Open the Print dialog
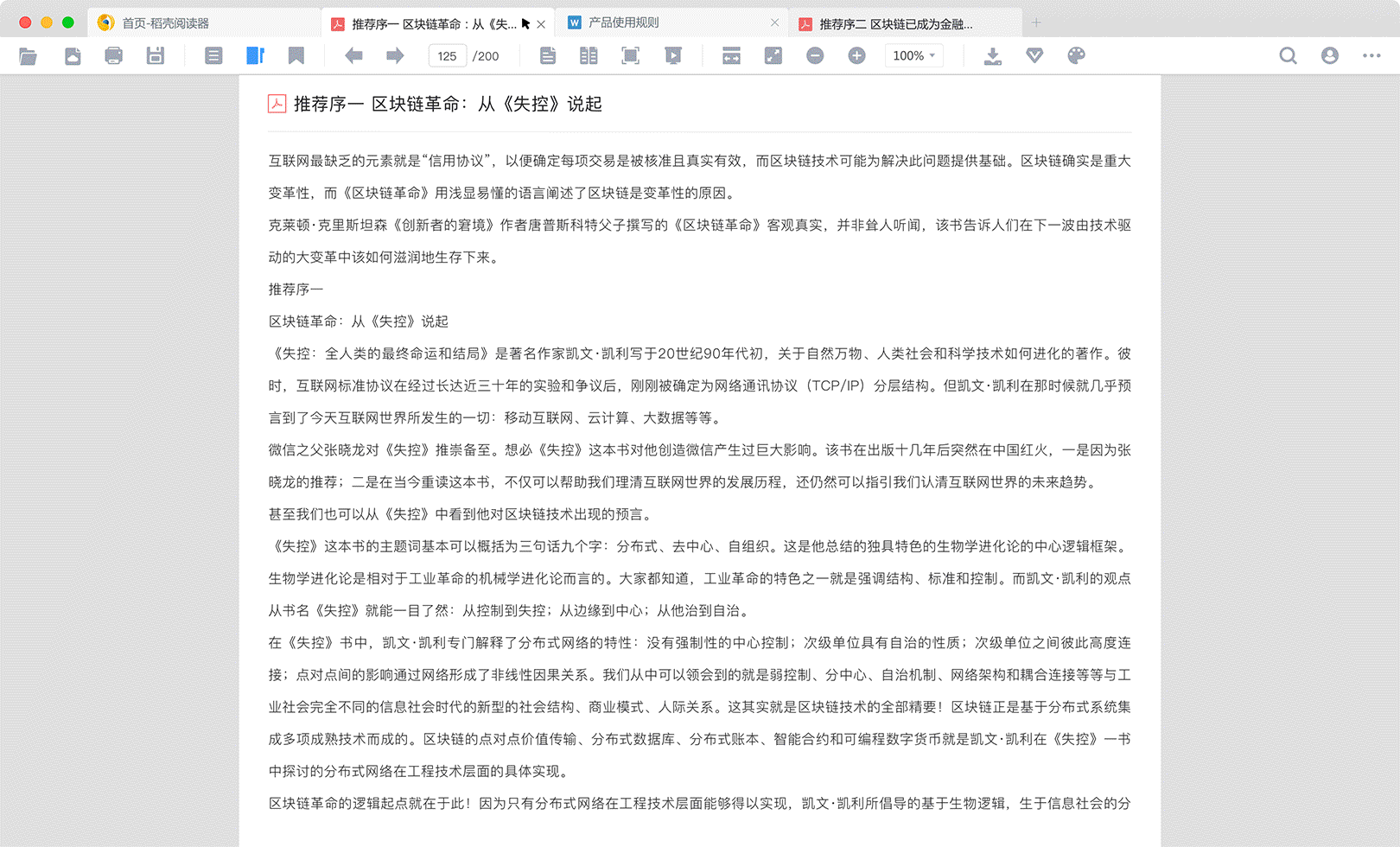 point(113,55)
